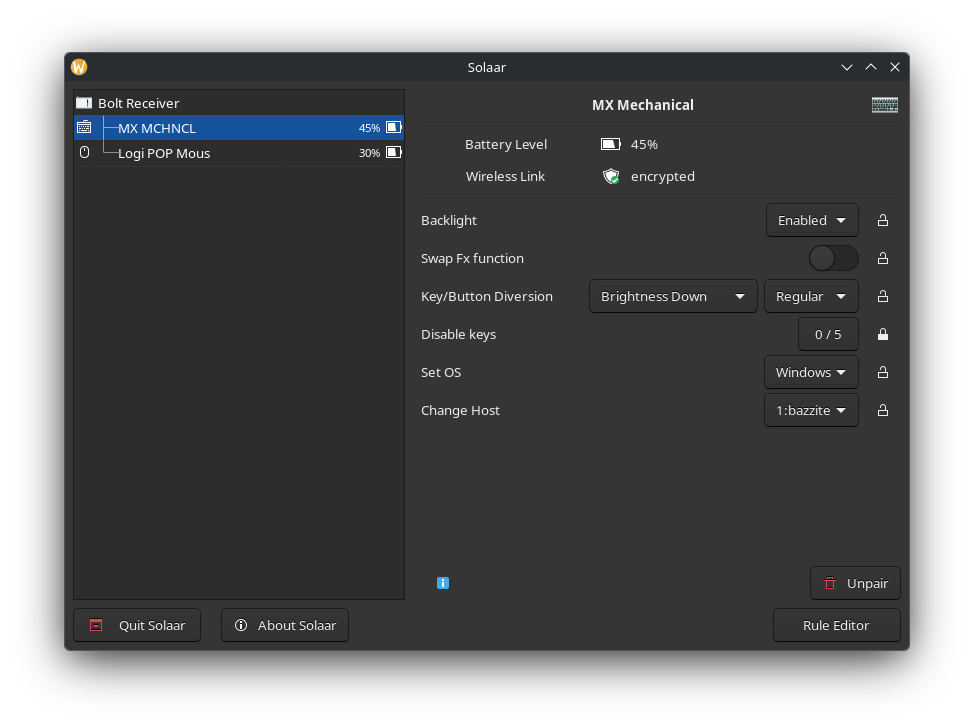Toggle the Swap Fx function switch

[x=833, y=258]
